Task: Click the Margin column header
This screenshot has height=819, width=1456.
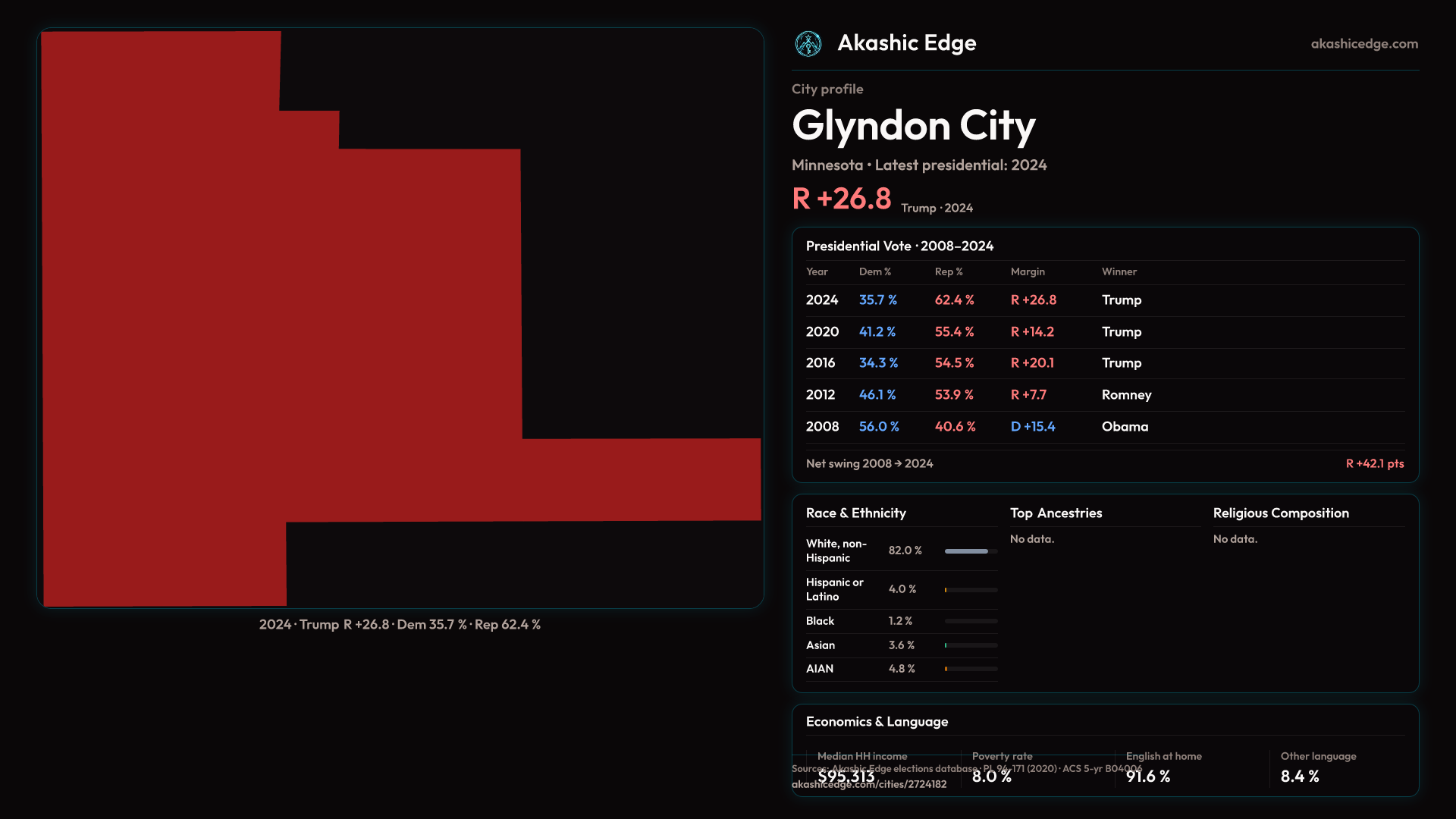Action: 1027,271
